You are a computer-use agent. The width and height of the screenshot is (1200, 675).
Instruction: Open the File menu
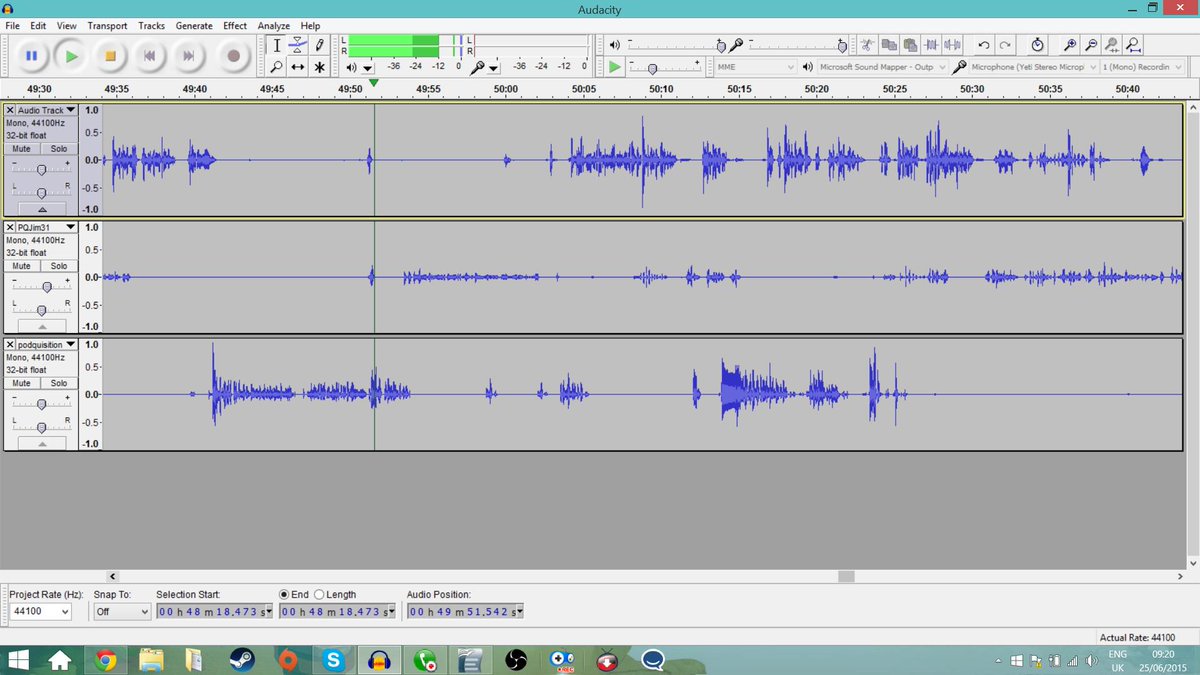coord(12,25)
